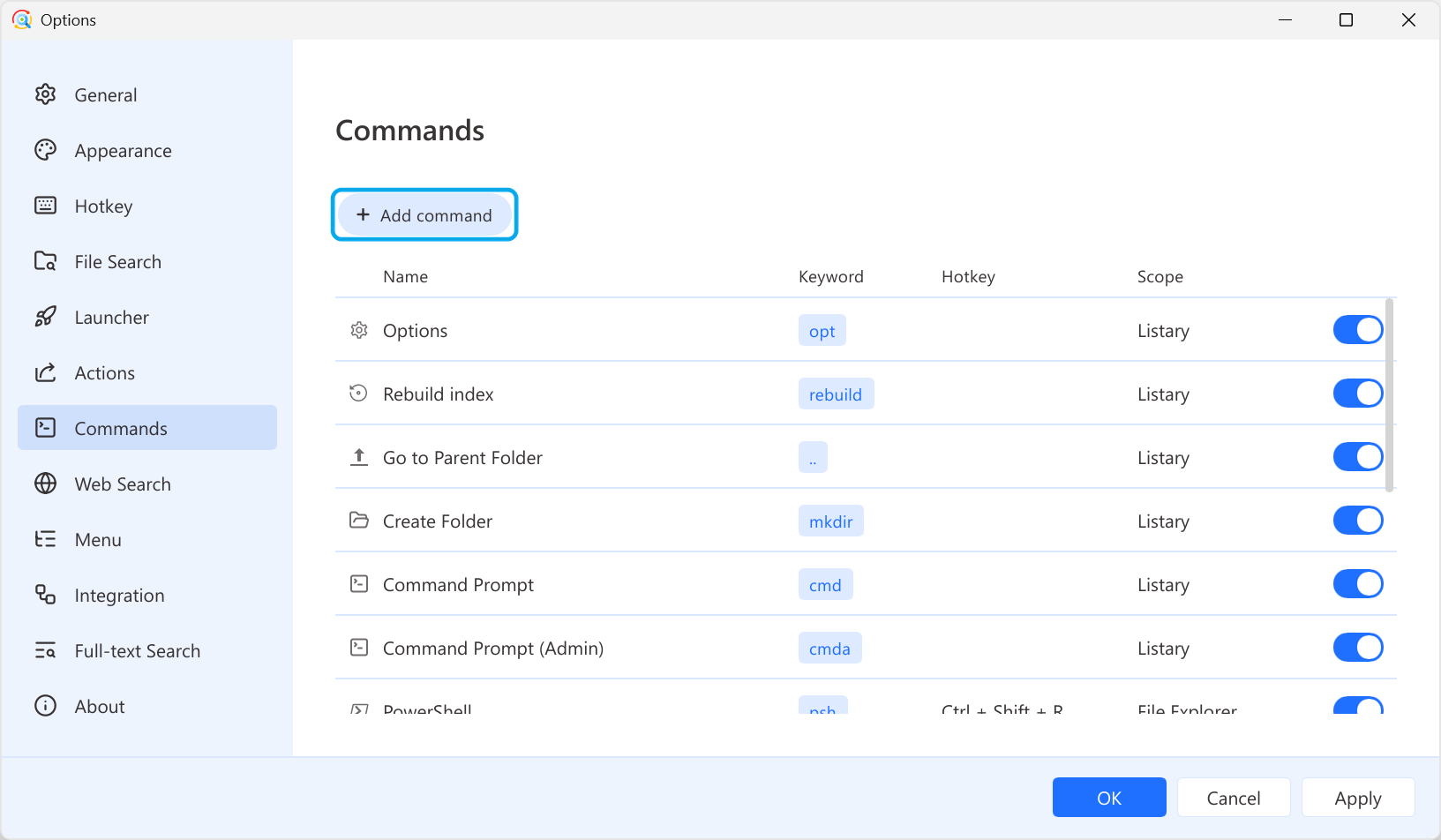Disable the Options command toggle
Viewport: 1441px width, 840px height.
pyautogui.click(x=1358, y=330)
